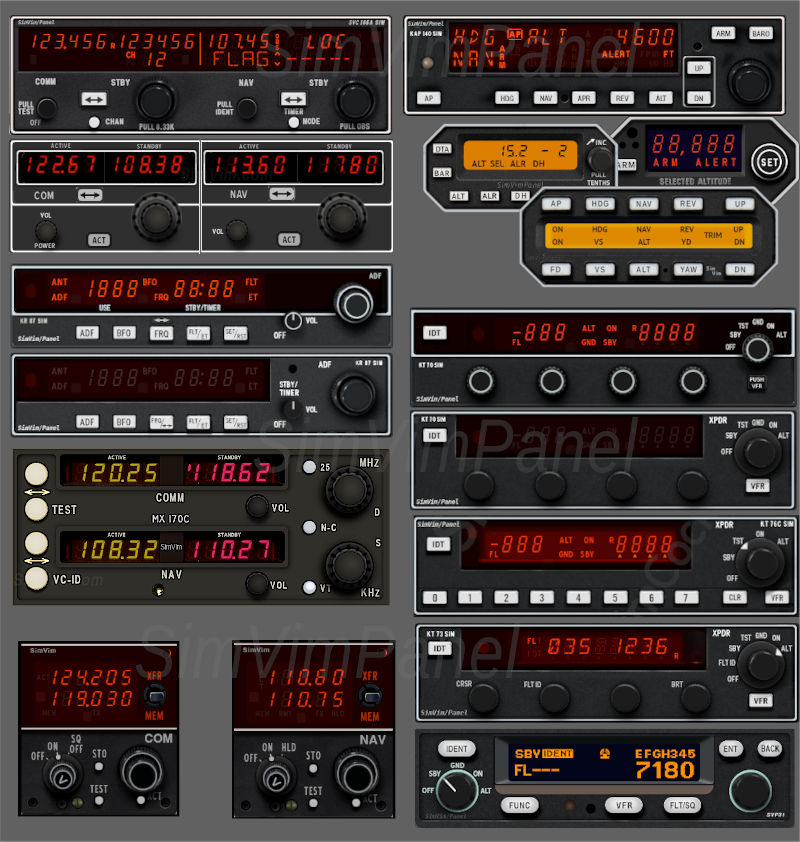
Task: Click the white CHAN button on top radio
Action: coord(94,122)
